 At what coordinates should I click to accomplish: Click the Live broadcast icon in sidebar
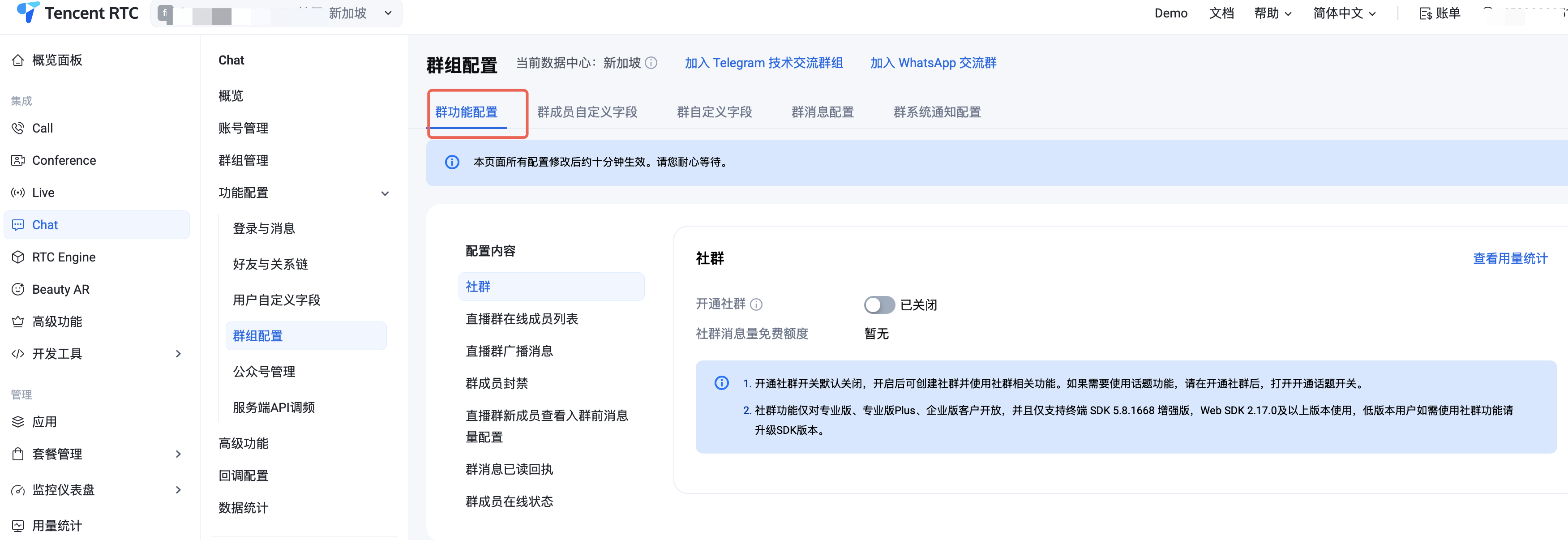tap(17, 193)
